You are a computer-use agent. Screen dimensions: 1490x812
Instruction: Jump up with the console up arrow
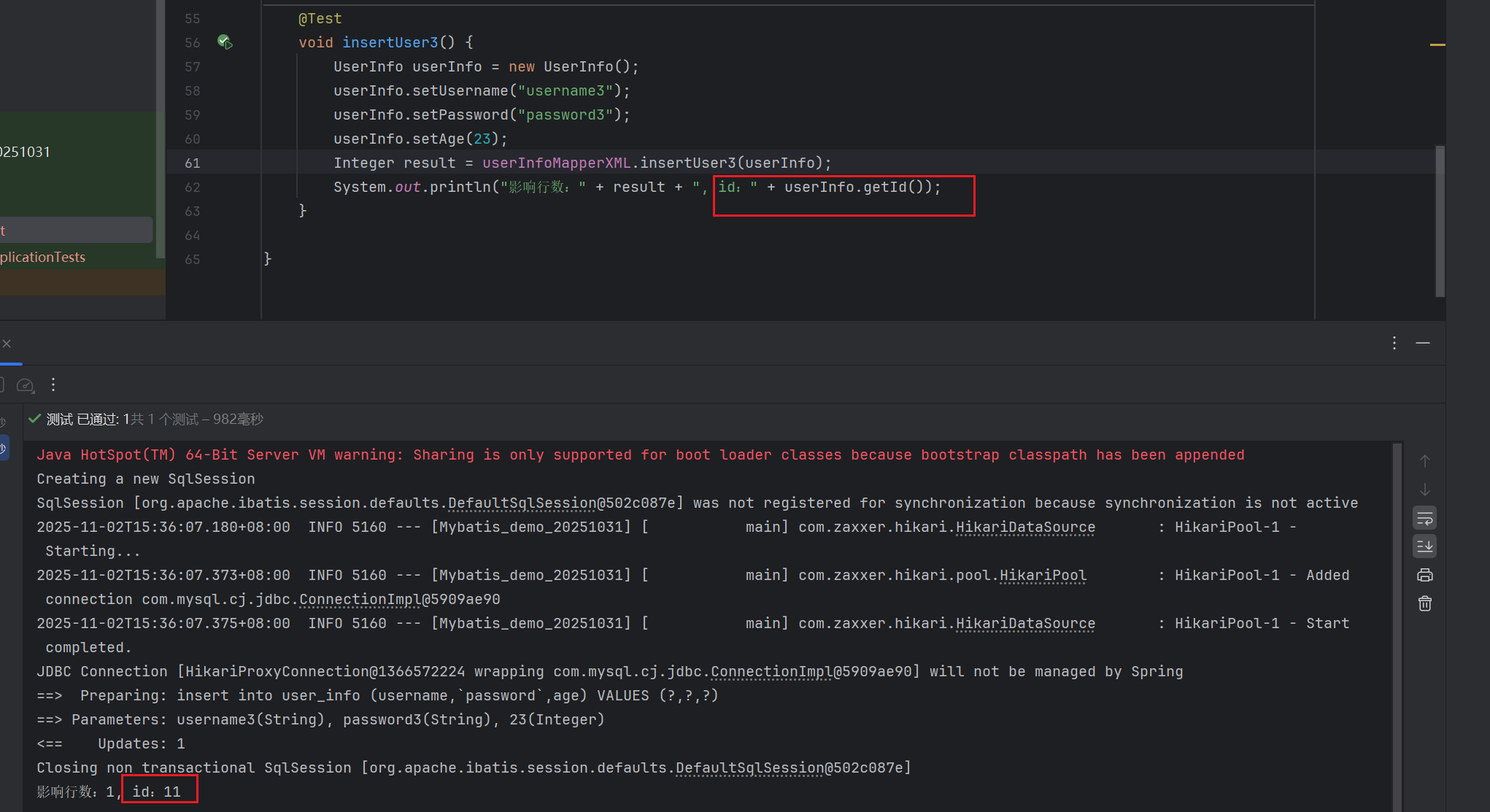point(1425,461)
